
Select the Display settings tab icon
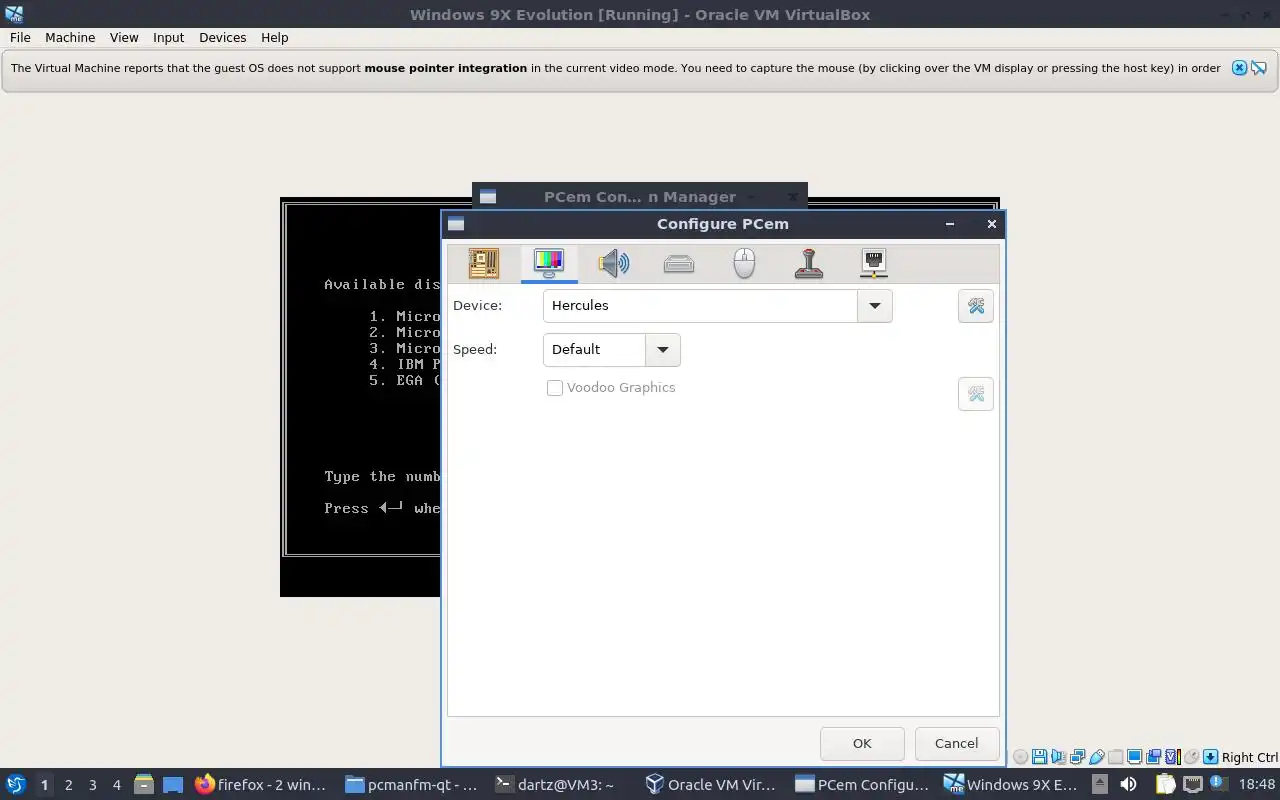(x=549, y=263)
